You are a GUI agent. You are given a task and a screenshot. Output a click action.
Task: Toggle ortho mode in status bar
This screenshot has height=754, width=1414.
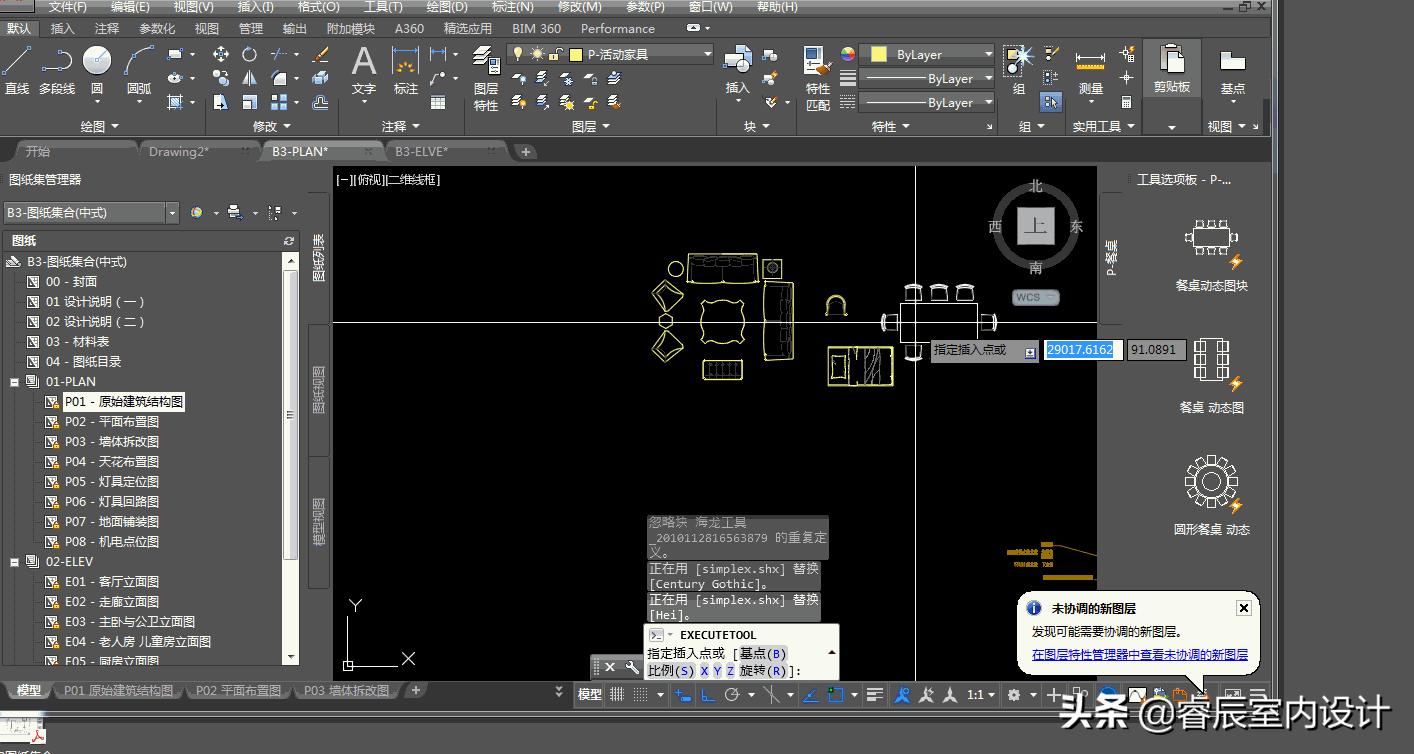[707, 695]
